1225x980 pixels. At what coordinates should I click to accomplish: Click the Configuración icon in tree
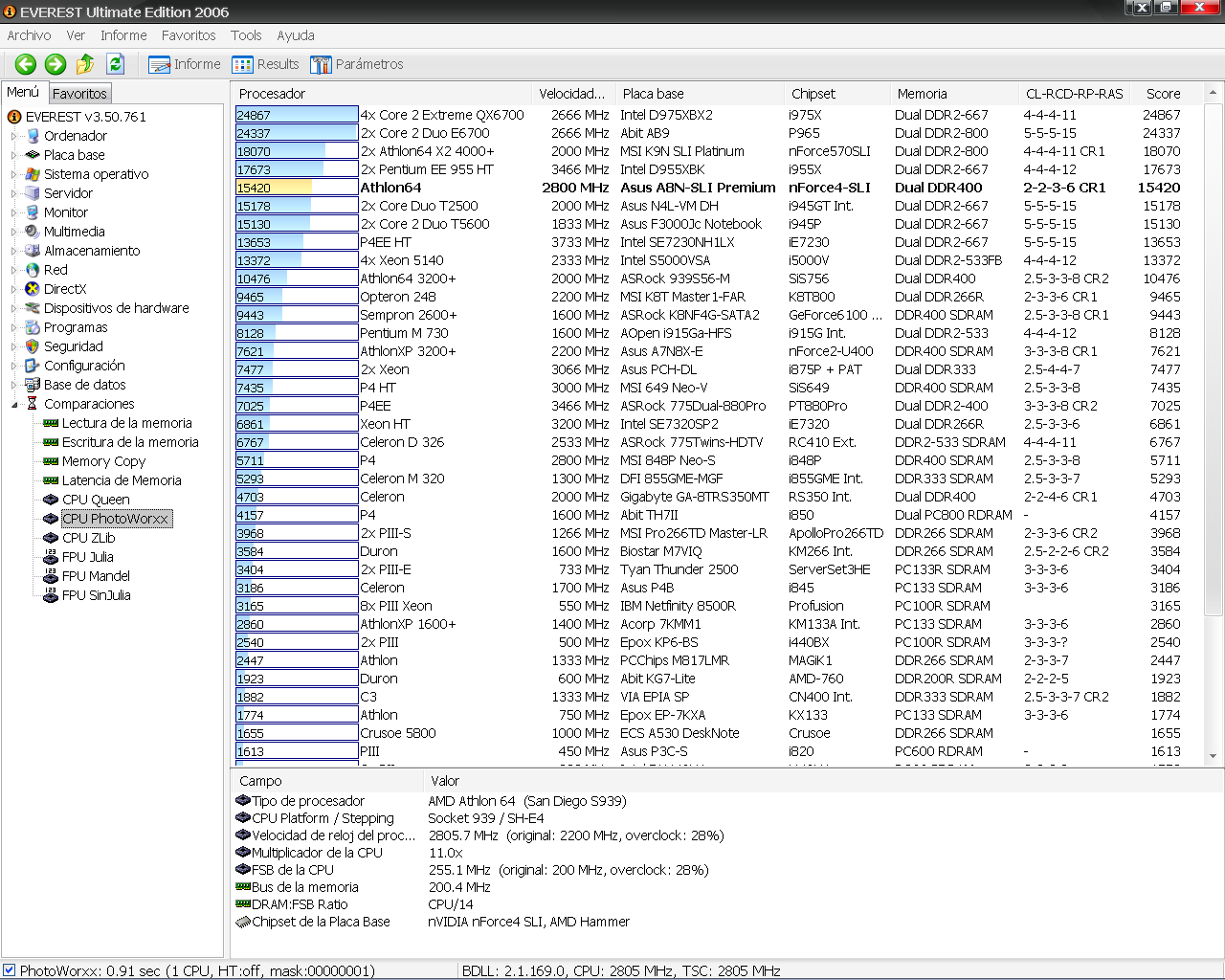33,366
